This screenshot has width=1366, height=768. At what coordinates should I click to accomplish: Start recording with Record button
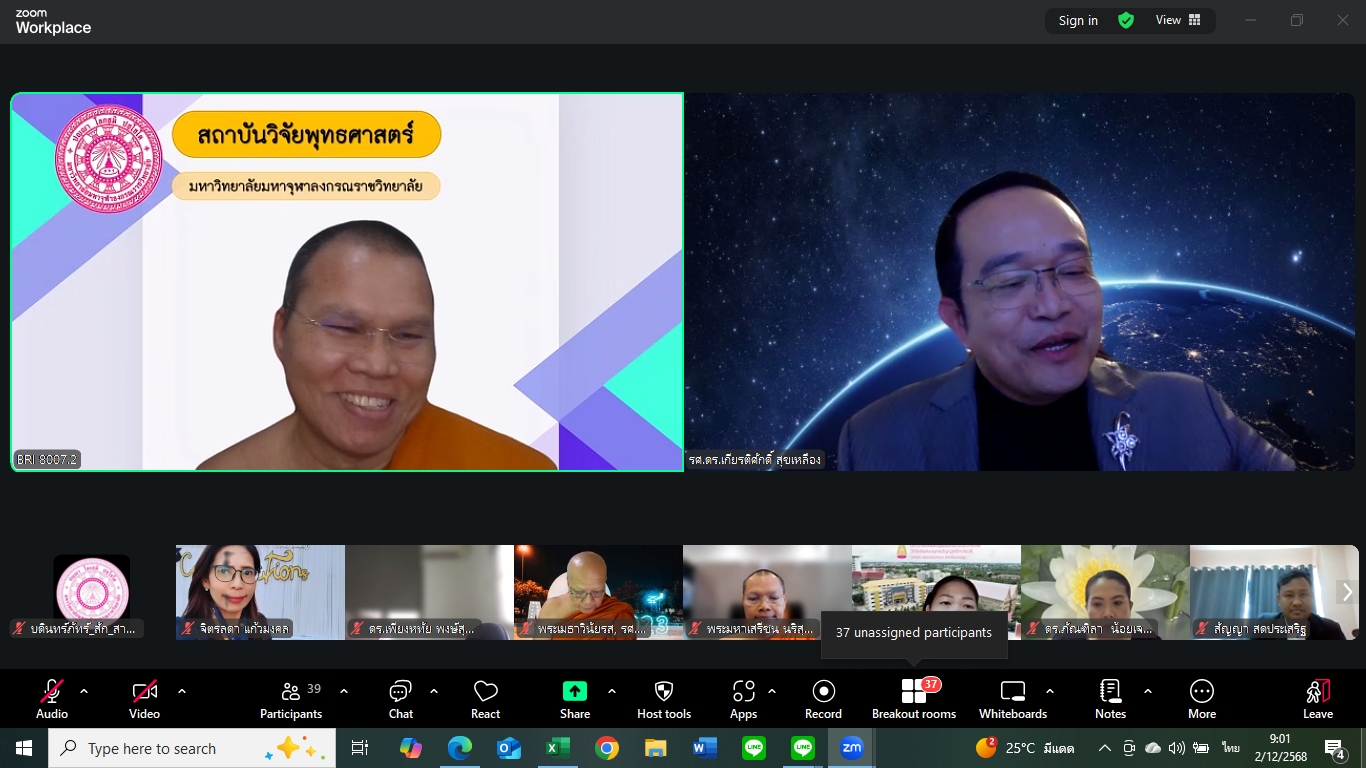pyautogui.click(x=823, y=698)
